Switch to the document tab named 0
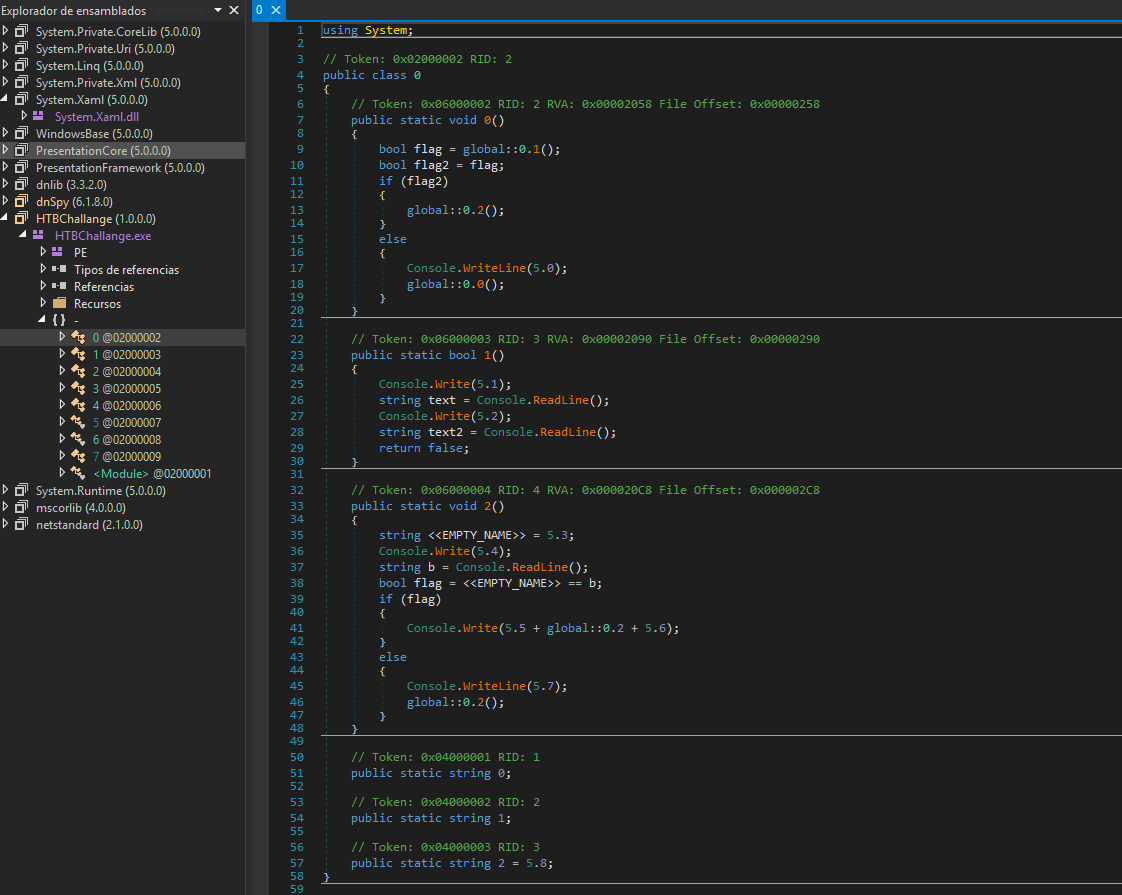Viewport: 1122px width, 895px height. [x=259, y=10]
